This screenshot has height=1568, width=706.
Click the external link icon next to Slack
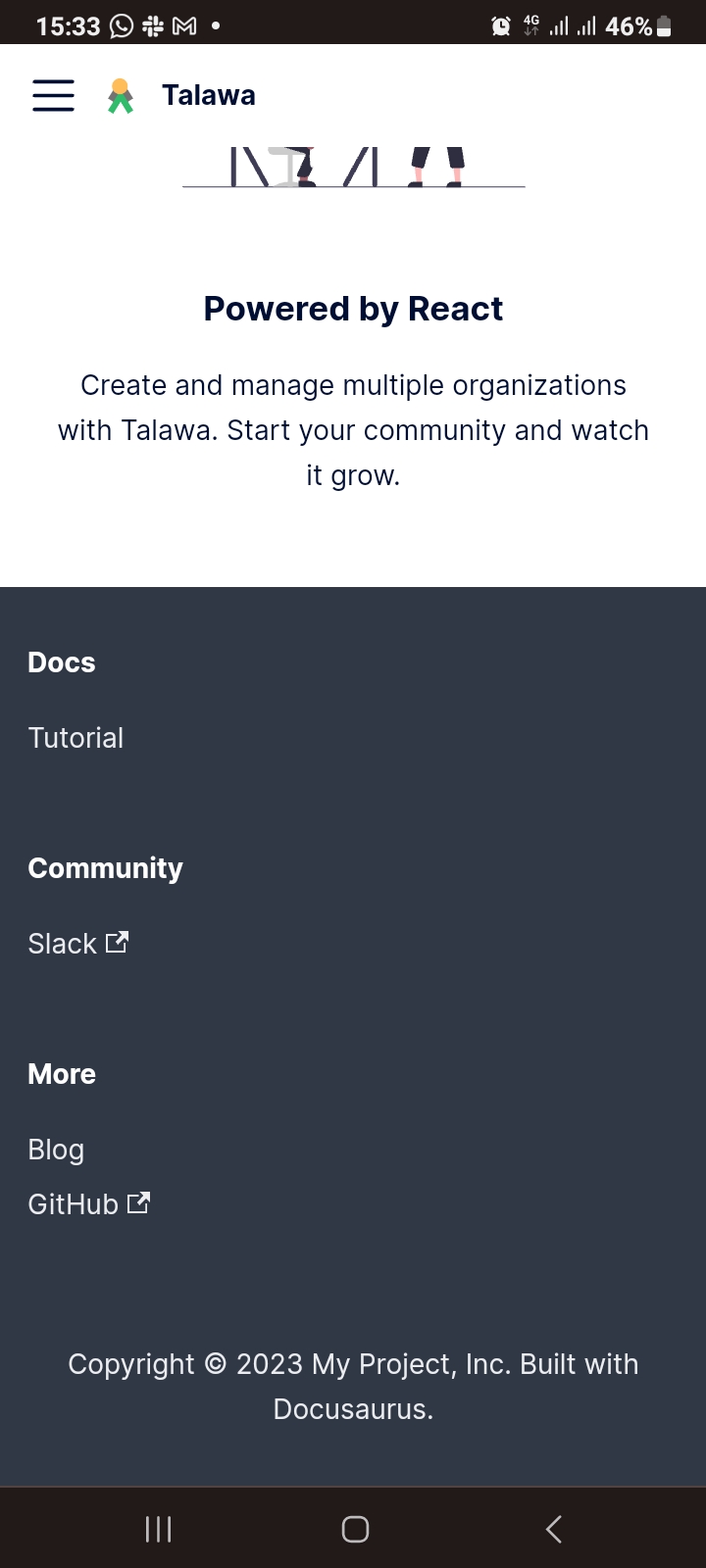click(116, 942)
